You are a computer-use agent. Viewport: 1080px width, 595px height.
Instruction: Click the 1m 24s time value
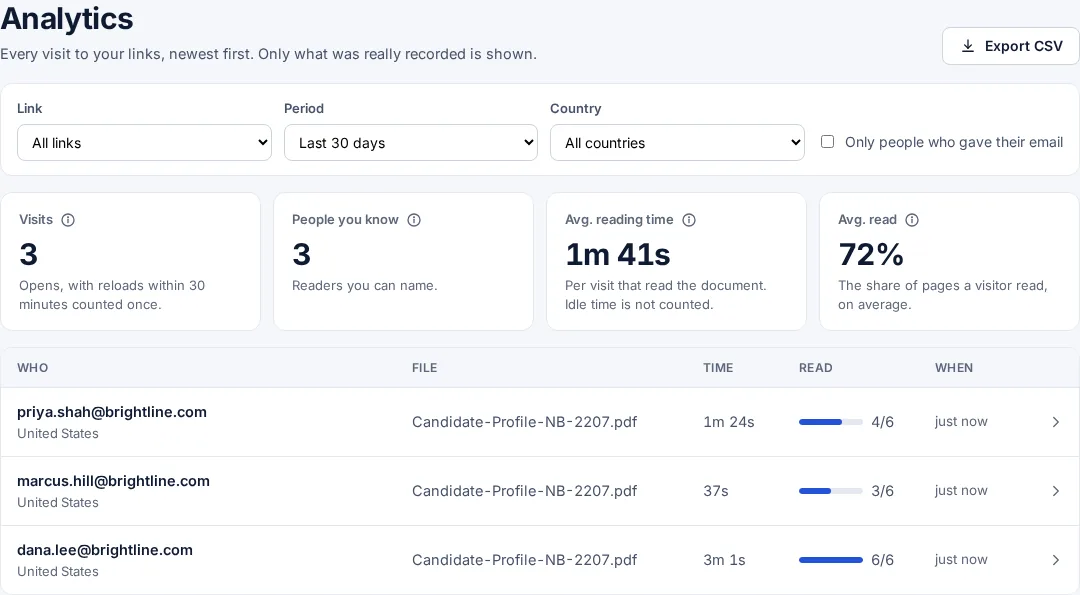tap(729, 422)
